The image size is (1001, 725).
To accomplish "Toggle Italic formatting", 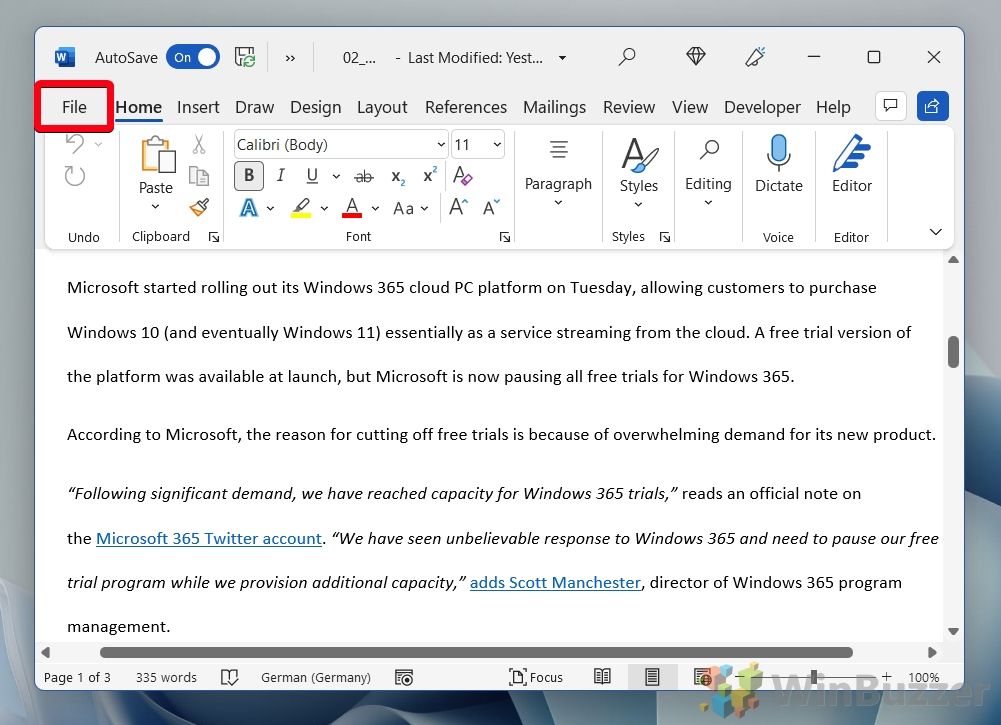I will pos(280,176).
